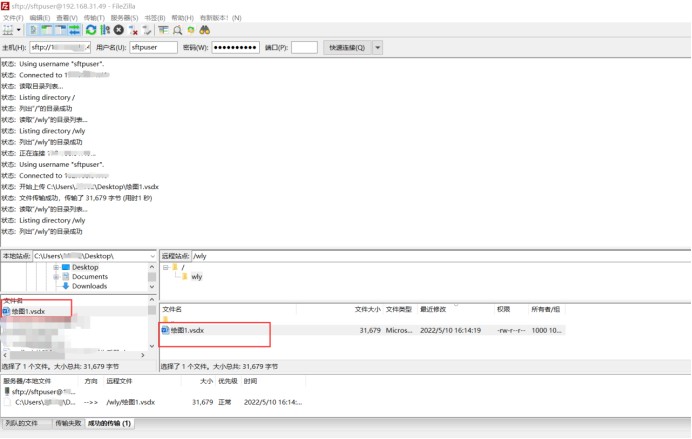
Task: Toggle the local directory tree view
Action: [46, 30]
